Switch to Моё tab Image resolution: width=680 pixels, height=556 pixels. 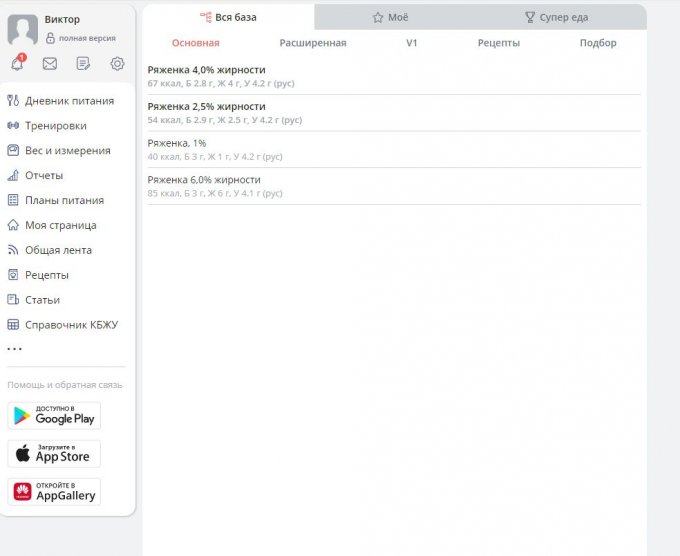coord(390,18)
